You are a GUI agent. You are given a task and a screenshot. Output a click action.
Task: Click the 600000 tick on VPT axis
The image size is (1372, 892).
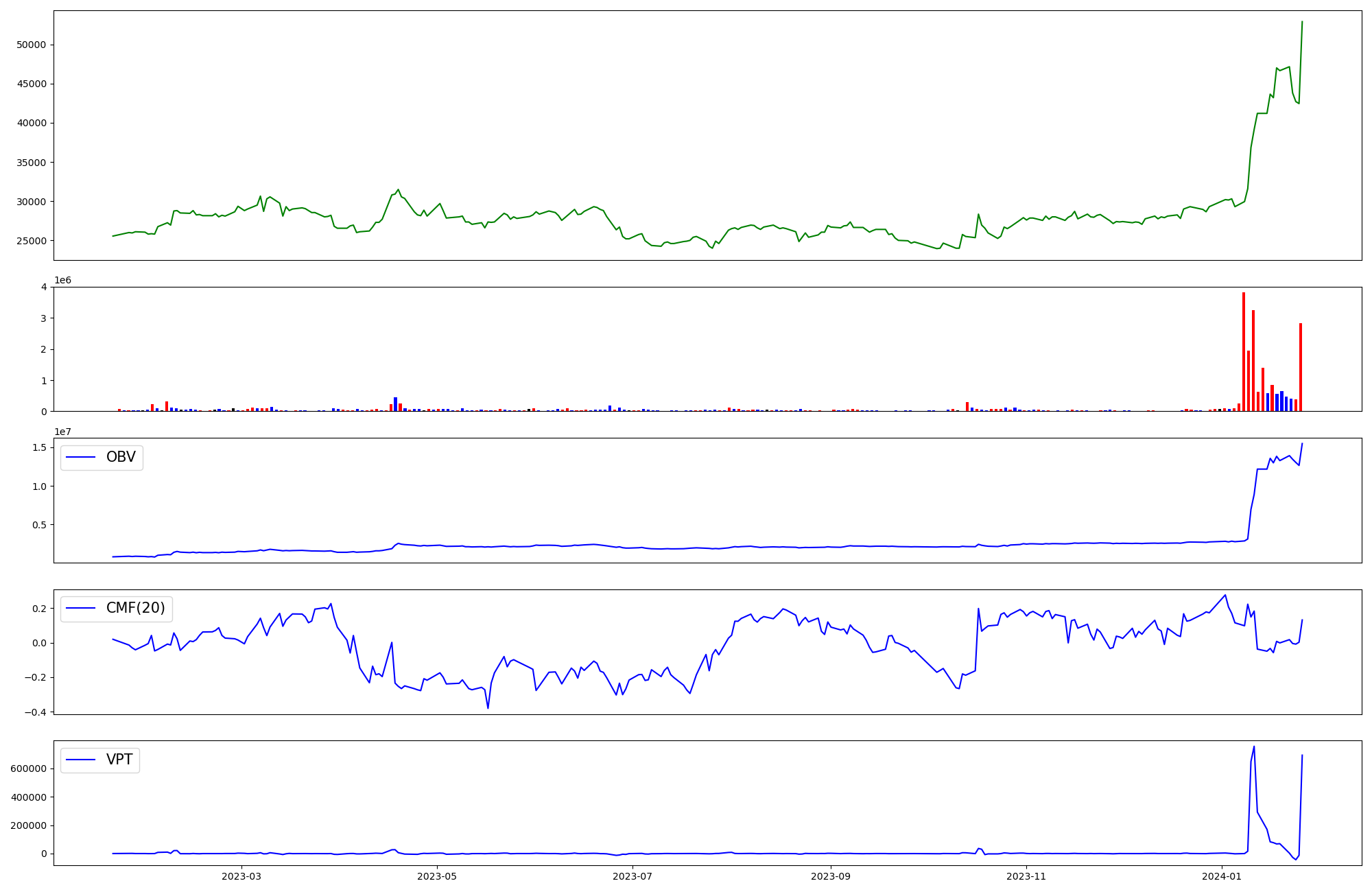coord(28,769)
